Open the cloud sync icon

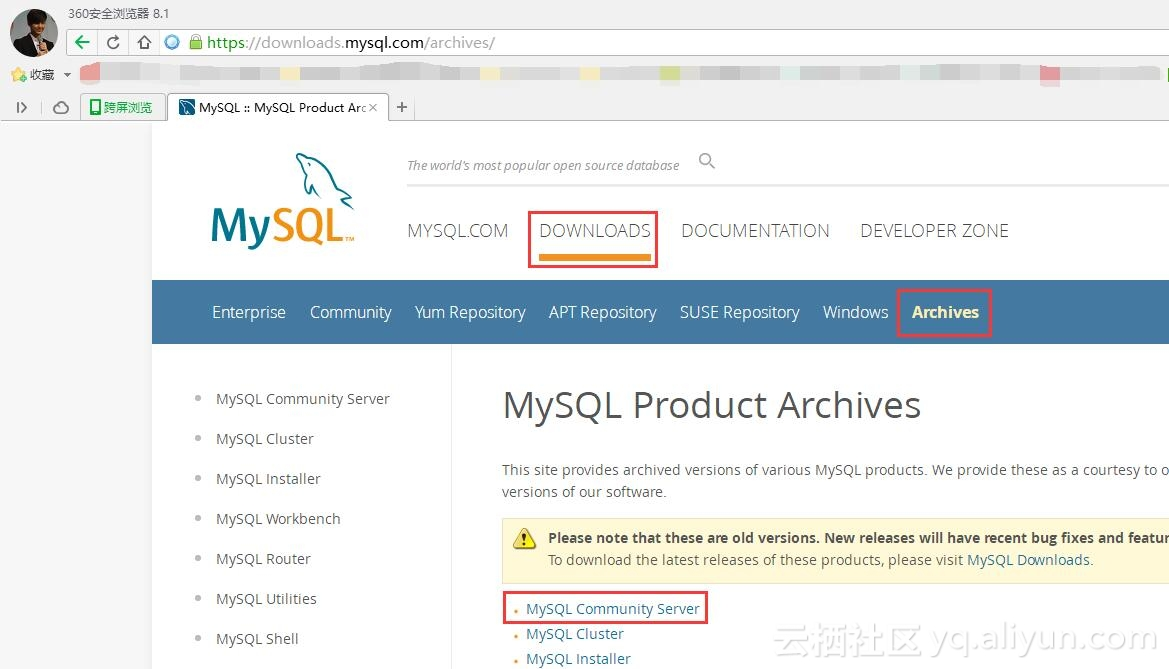pyautogui.click(x=61, y=107)
